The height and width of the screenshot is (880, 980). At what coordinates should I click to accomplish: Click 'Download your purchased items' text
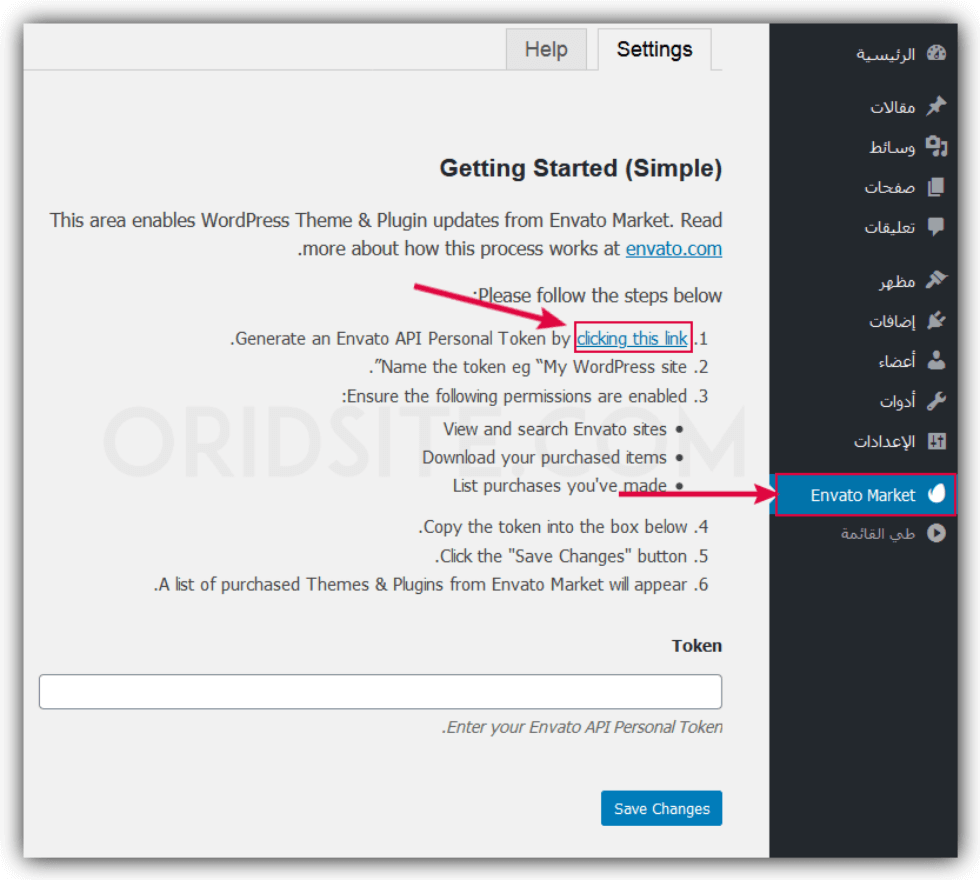click(544, 458)
